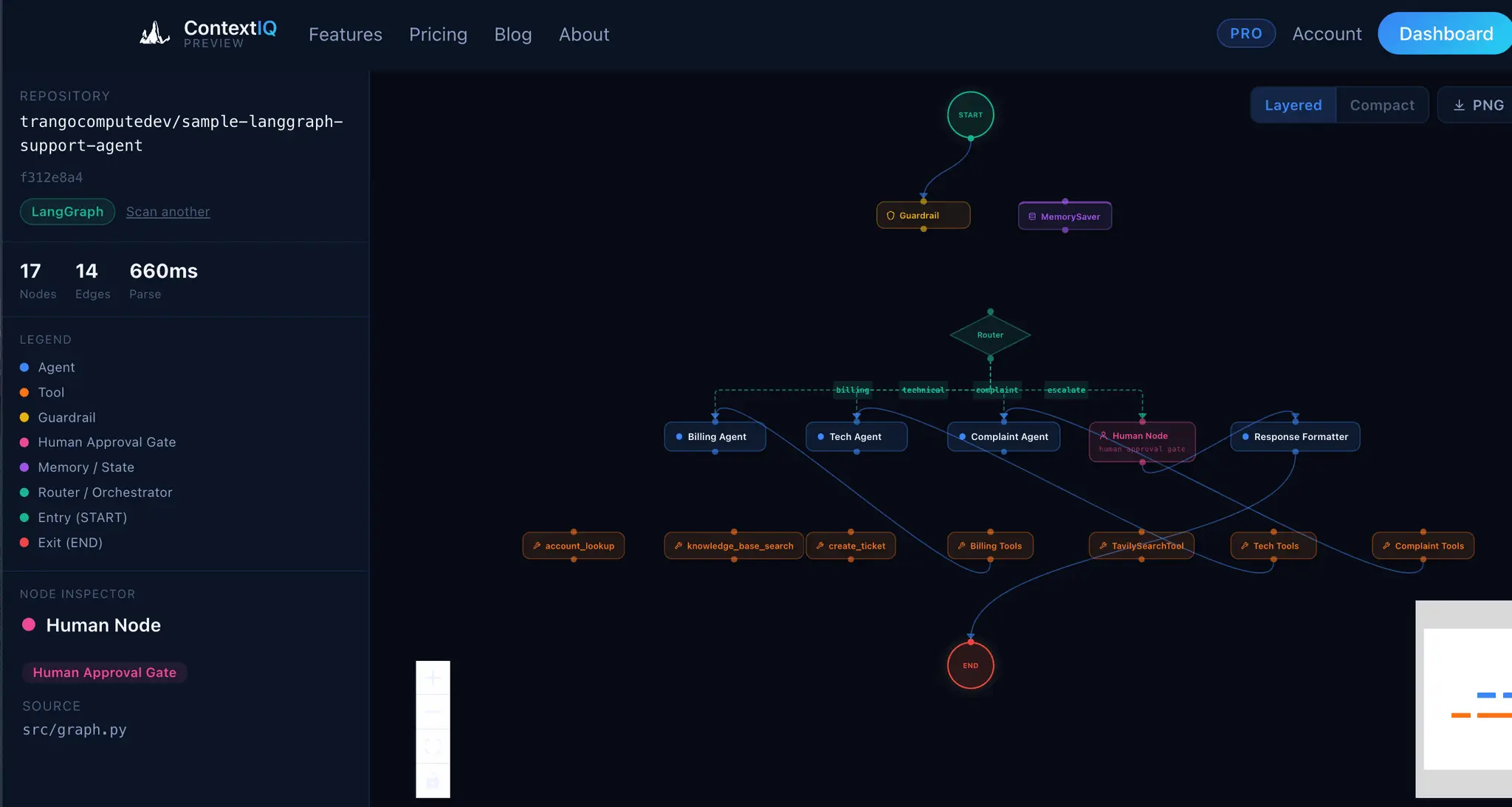Click the fit view control icon
1512x807 pixels.
click(433, 746)
